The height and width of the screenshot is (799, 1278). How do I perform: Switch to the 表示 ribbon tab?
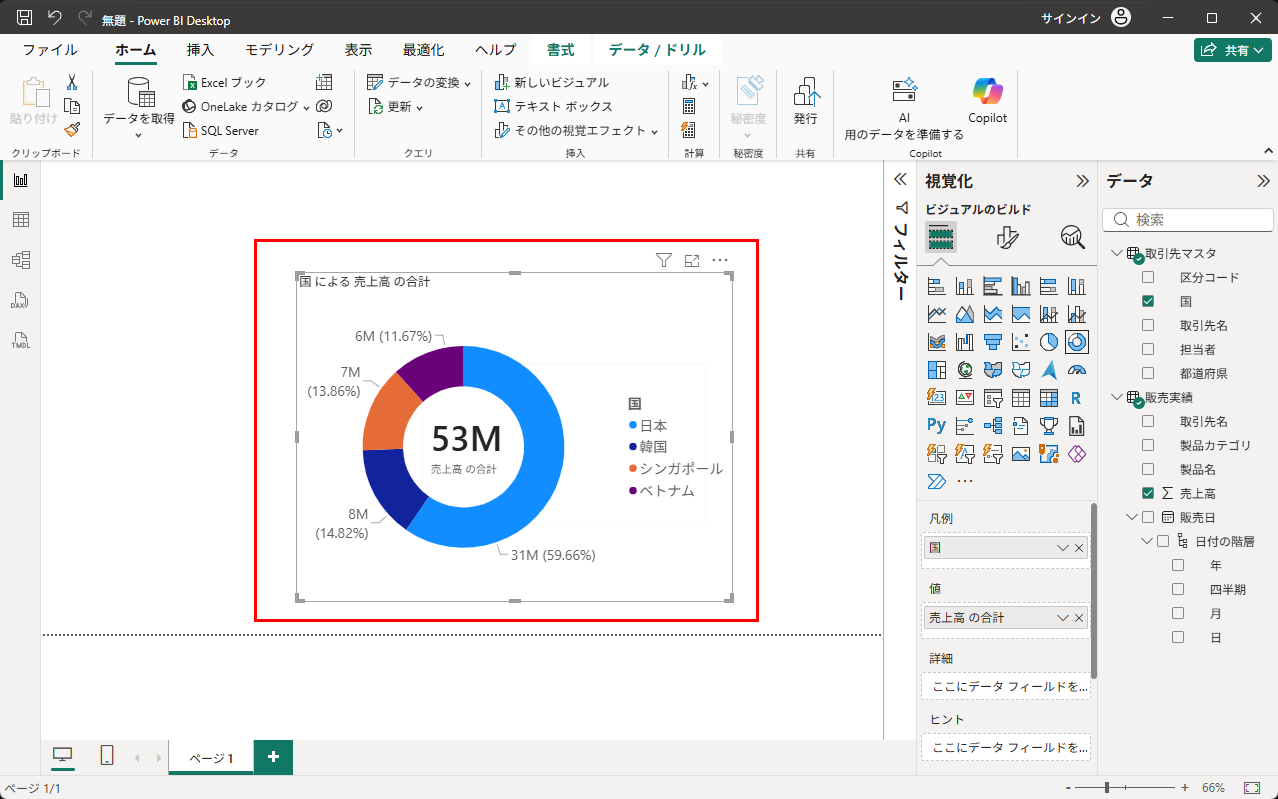point(358,50)
